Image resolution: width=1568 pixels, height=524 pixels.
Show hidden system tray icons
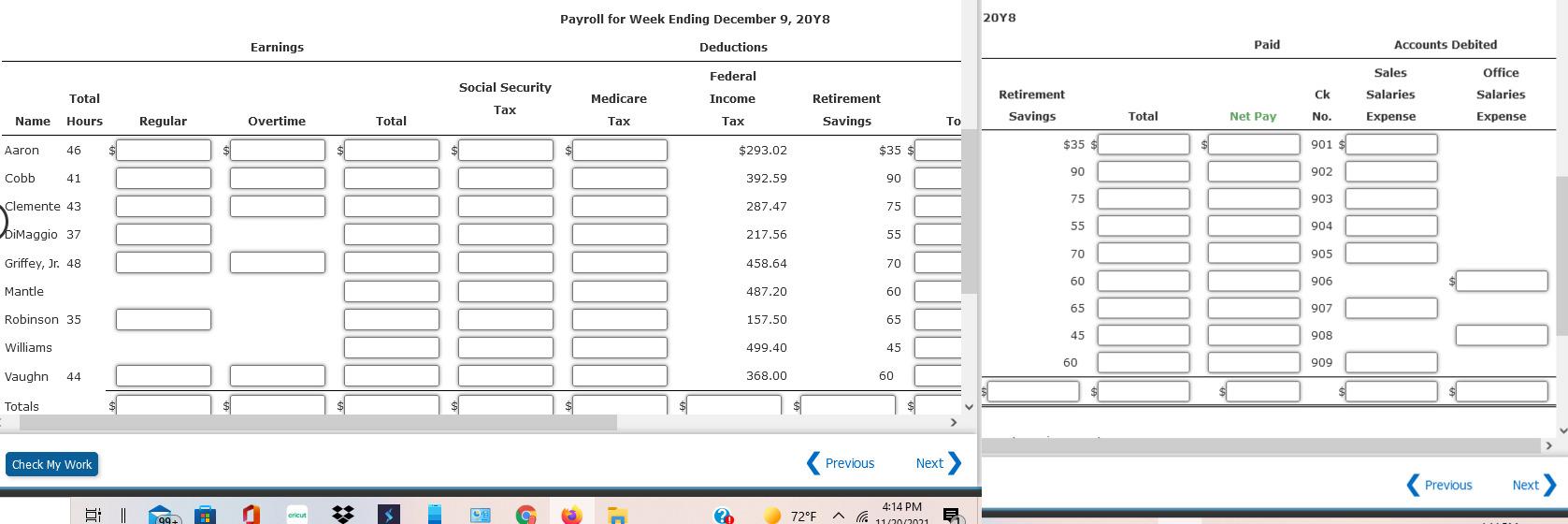(839, 516)
